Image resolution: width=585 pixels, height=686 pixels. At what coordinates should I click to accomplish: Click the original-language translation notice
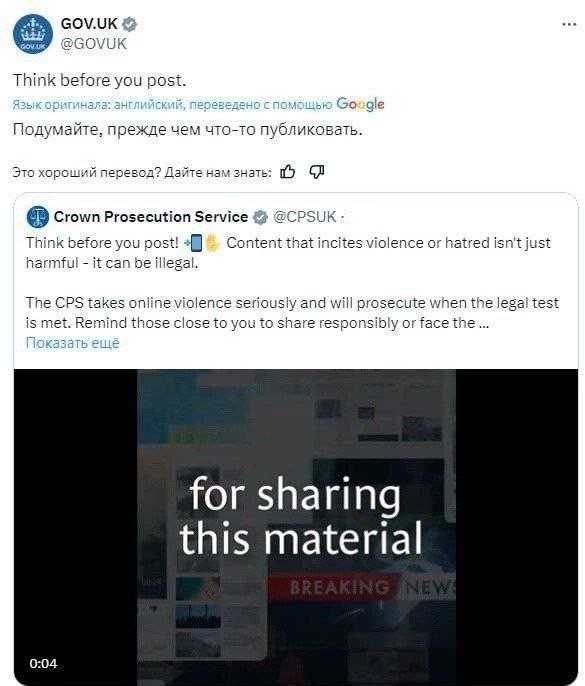[172, 105]
